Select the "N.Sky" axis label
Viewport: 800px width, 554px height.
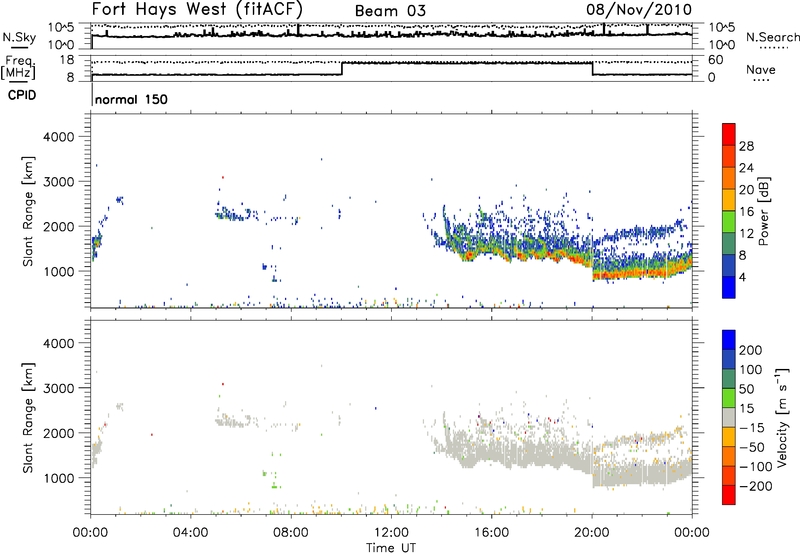coord(19,37)
